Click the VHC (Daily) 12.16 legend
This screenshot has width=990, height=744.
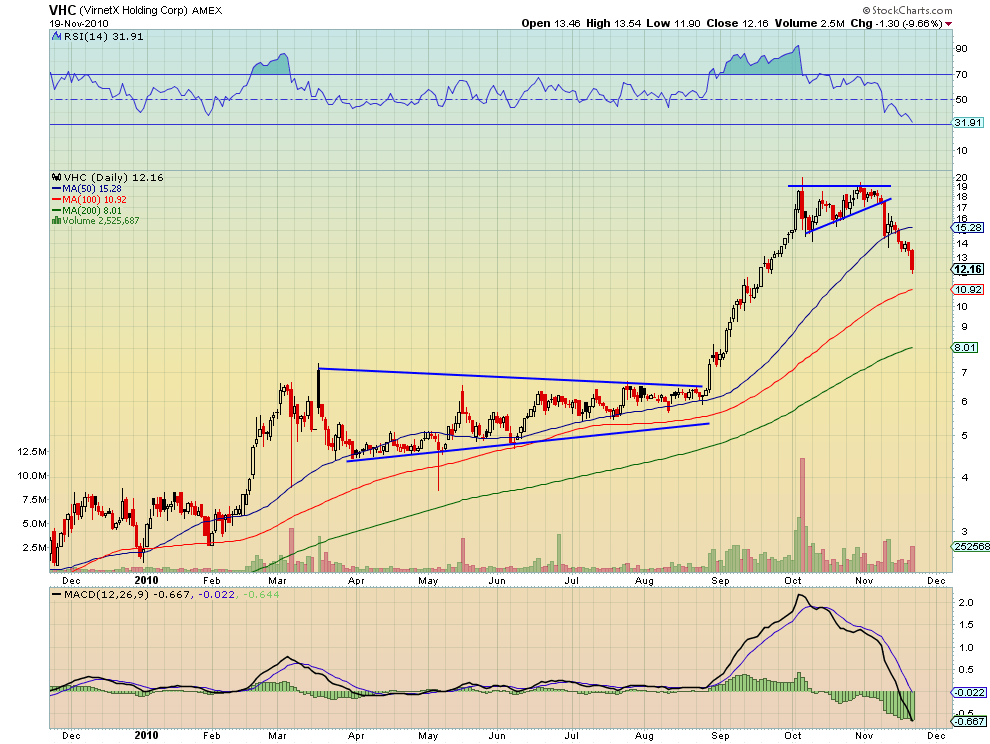(113, 177)
